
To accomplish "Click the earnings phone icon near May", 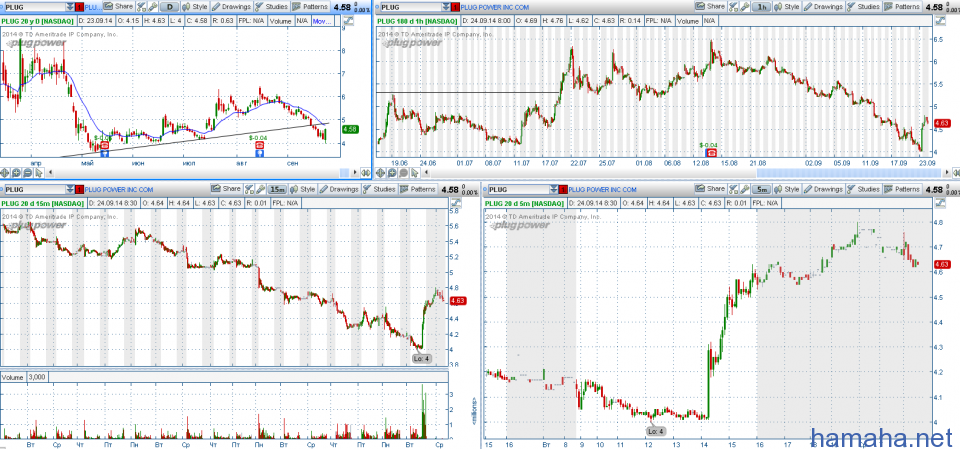I will coord(104,145).
